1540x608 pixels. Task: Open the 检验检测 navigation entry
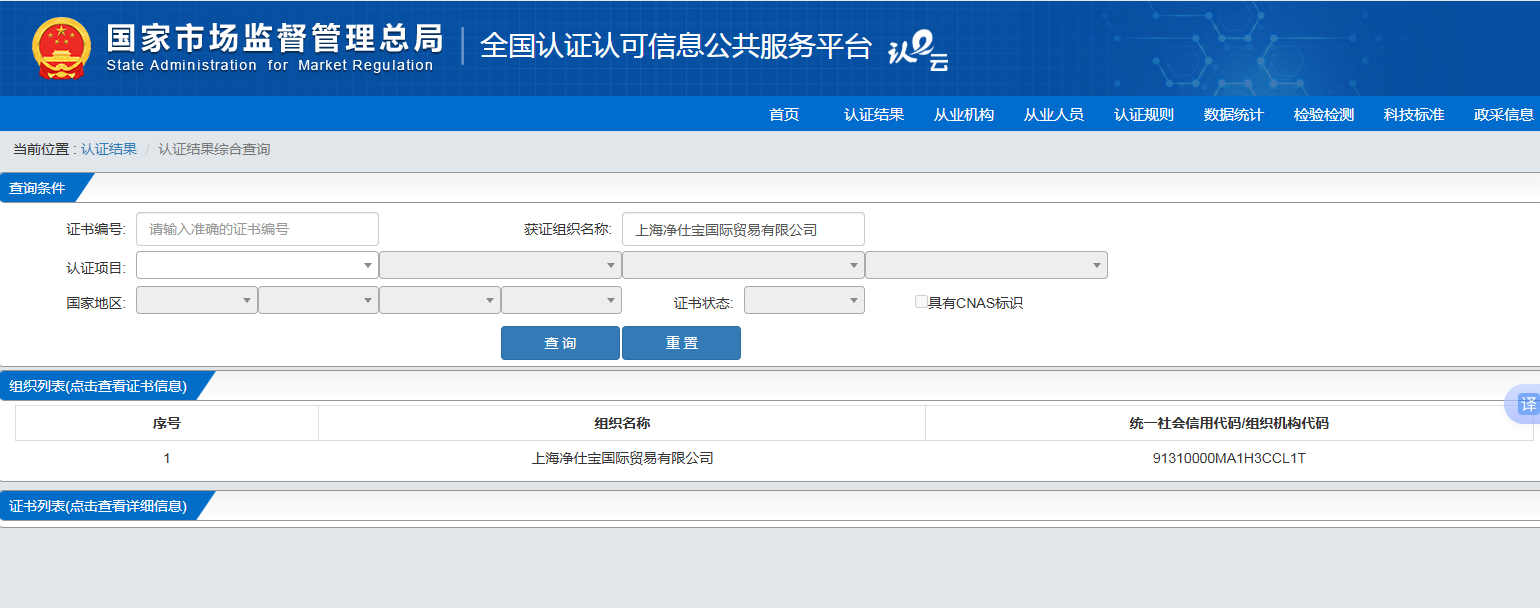coord(1322,114)
